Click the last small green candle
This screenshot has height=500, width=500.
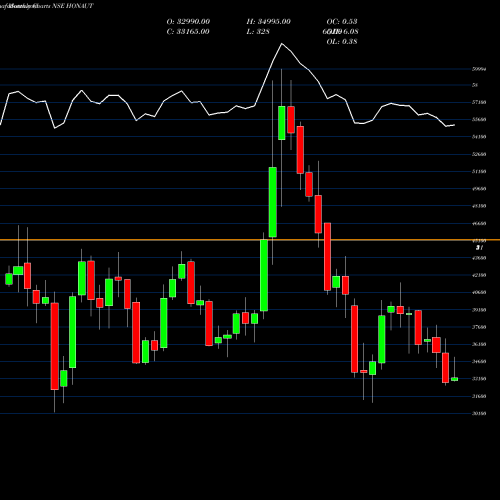point(454,379)
